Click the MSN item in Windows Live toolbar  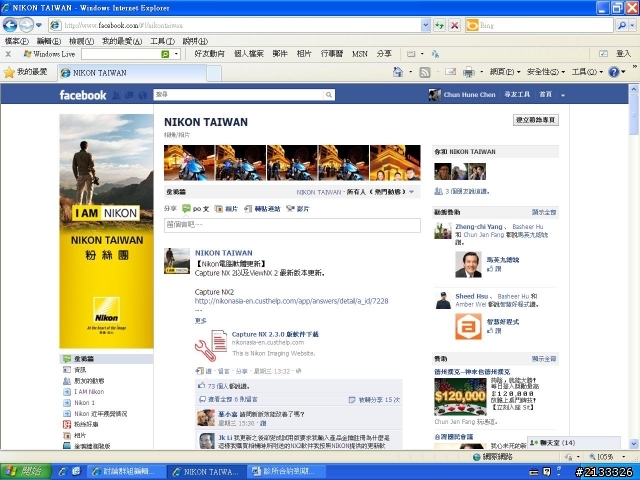(x=360, y=54)
